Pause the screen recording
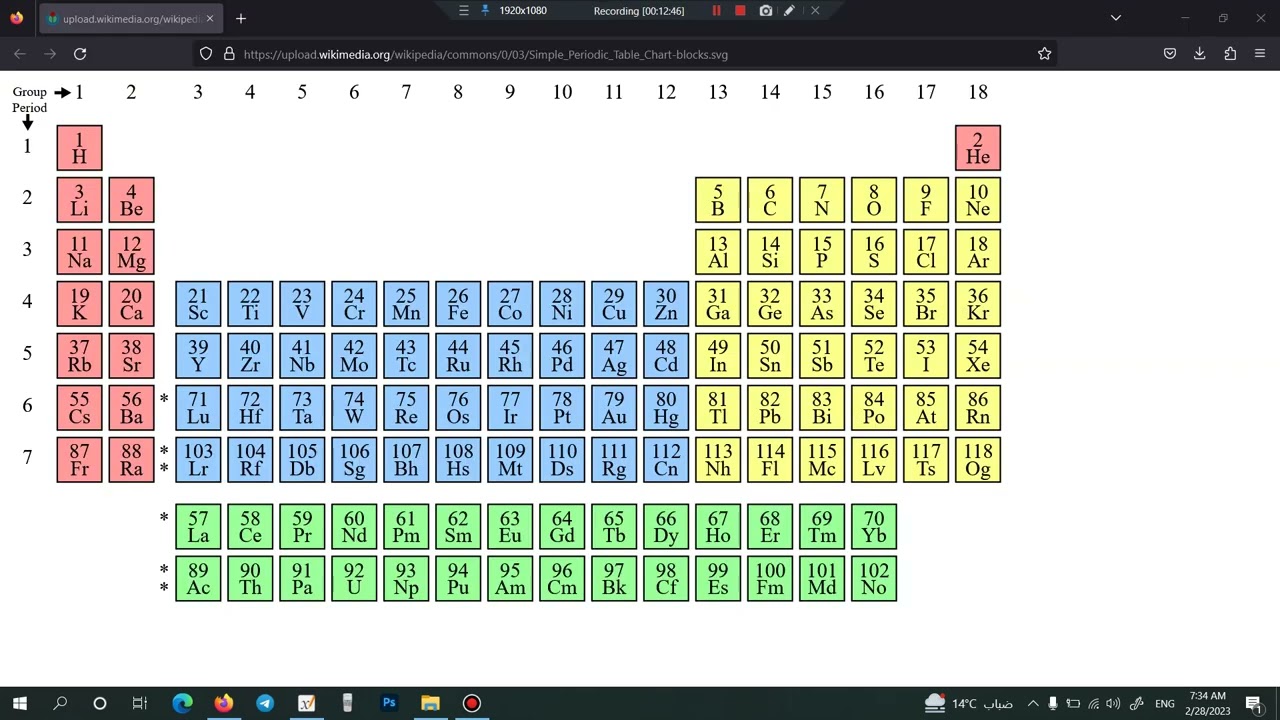1280x720 pixels. coord(716,10)
